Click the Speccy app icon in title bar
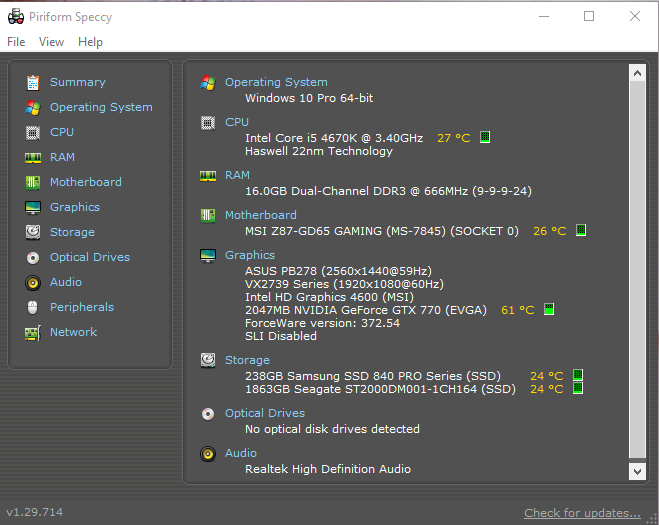 (16, 16)
